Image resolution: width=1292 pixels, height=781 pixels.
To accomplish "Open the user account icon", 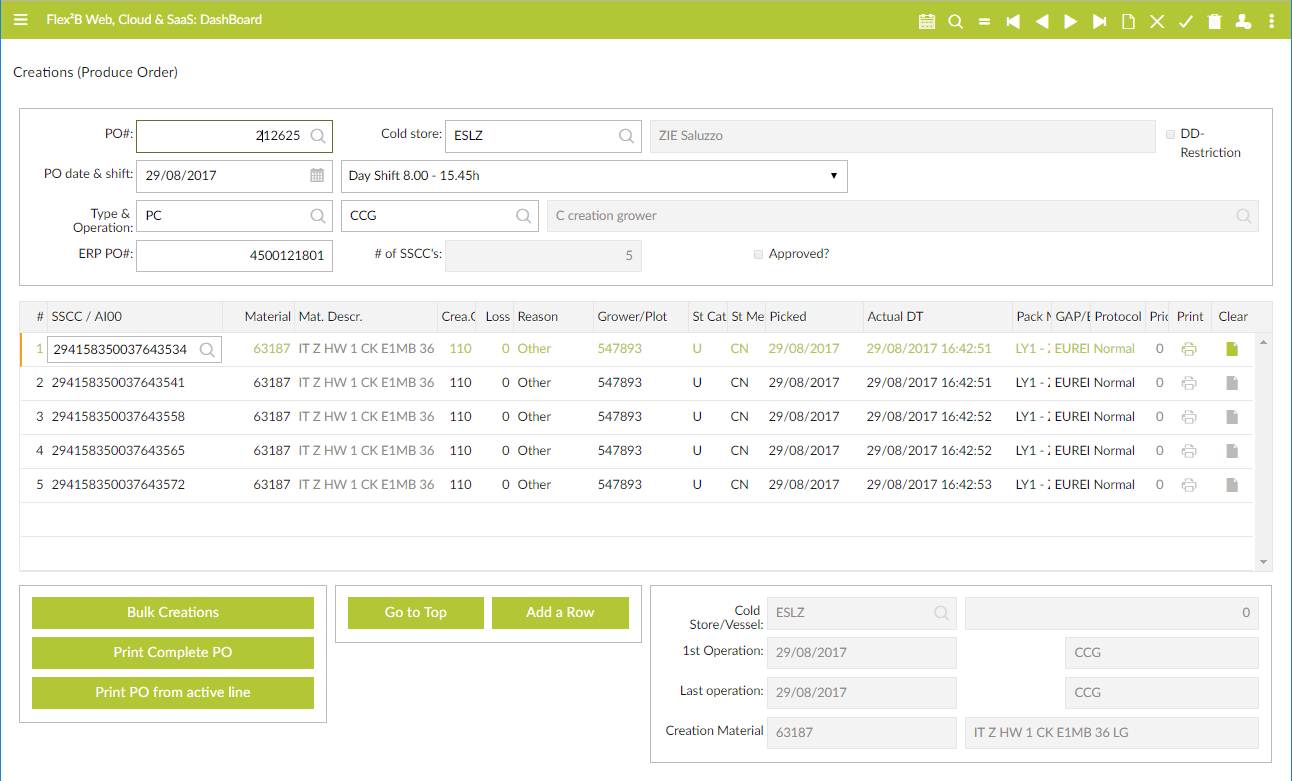I will tap(1243, 21).
